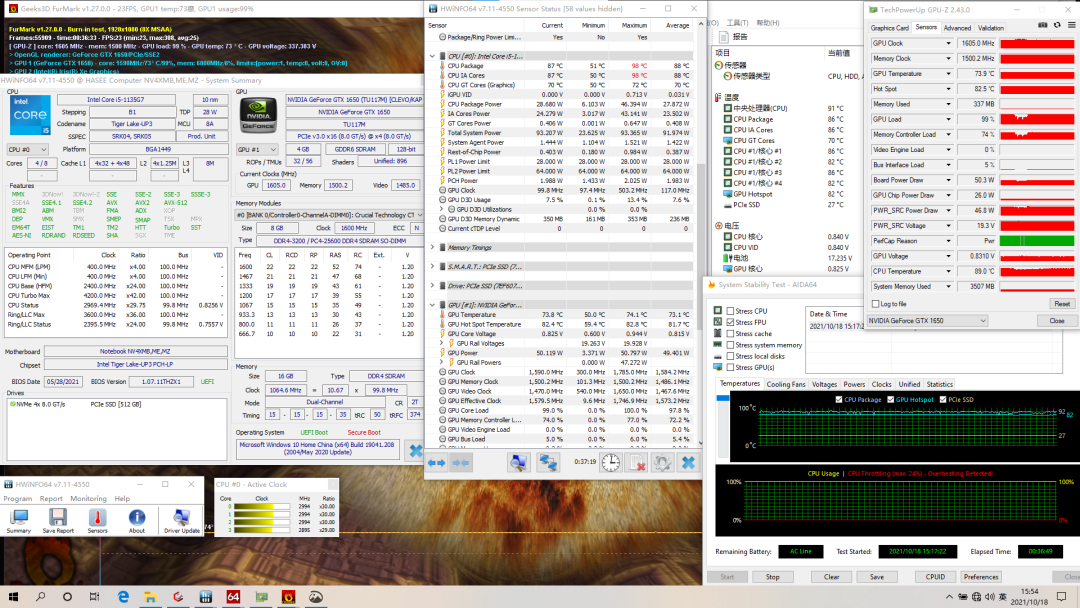Viewport: 1080px width, 608px height.
Task: Expand the Memory Timings sensor group
Action: (x=433, y=247)
